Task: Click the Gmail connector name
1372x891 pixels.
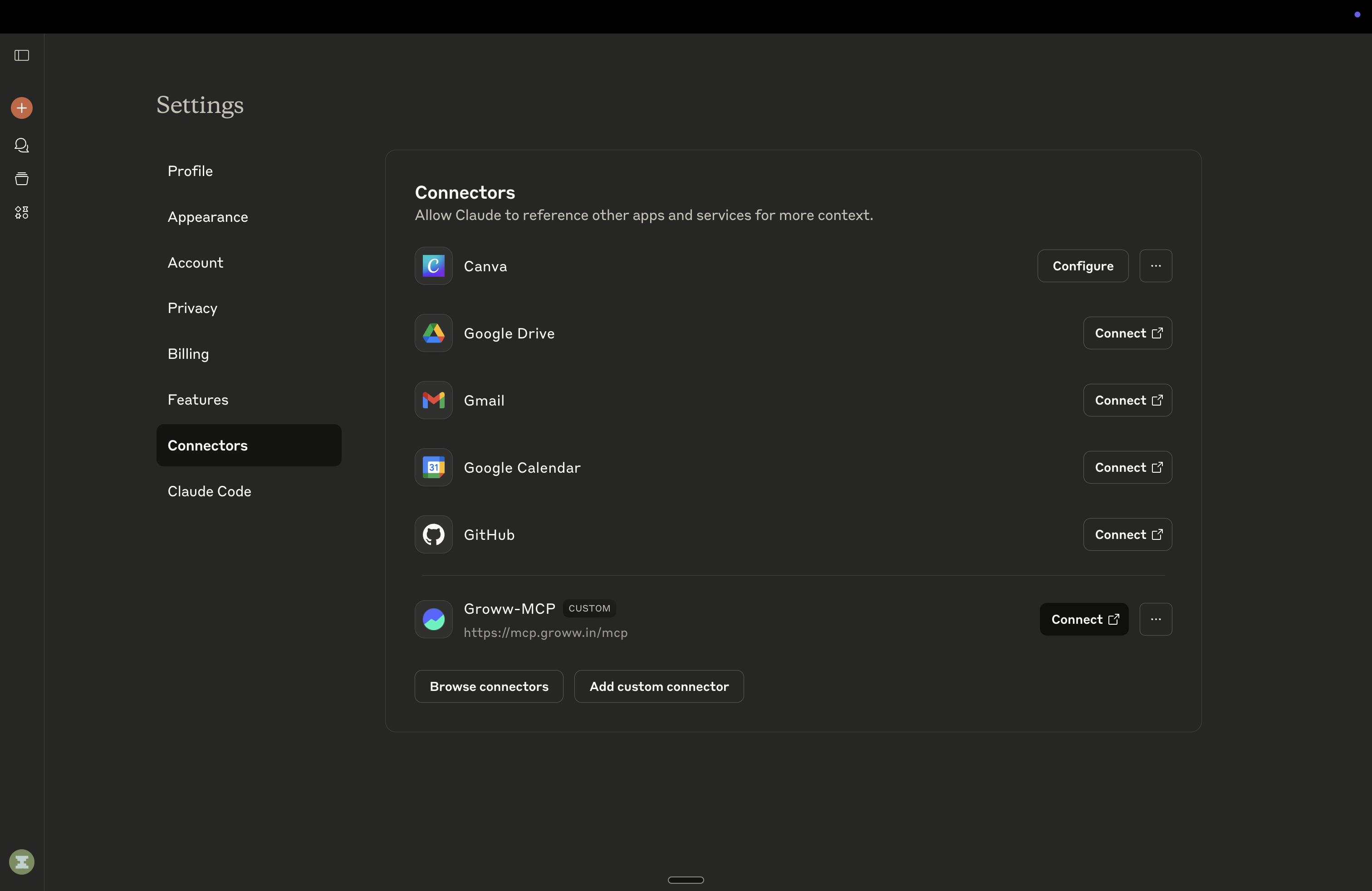Action: pyautogui.click(x=484, y=401)
